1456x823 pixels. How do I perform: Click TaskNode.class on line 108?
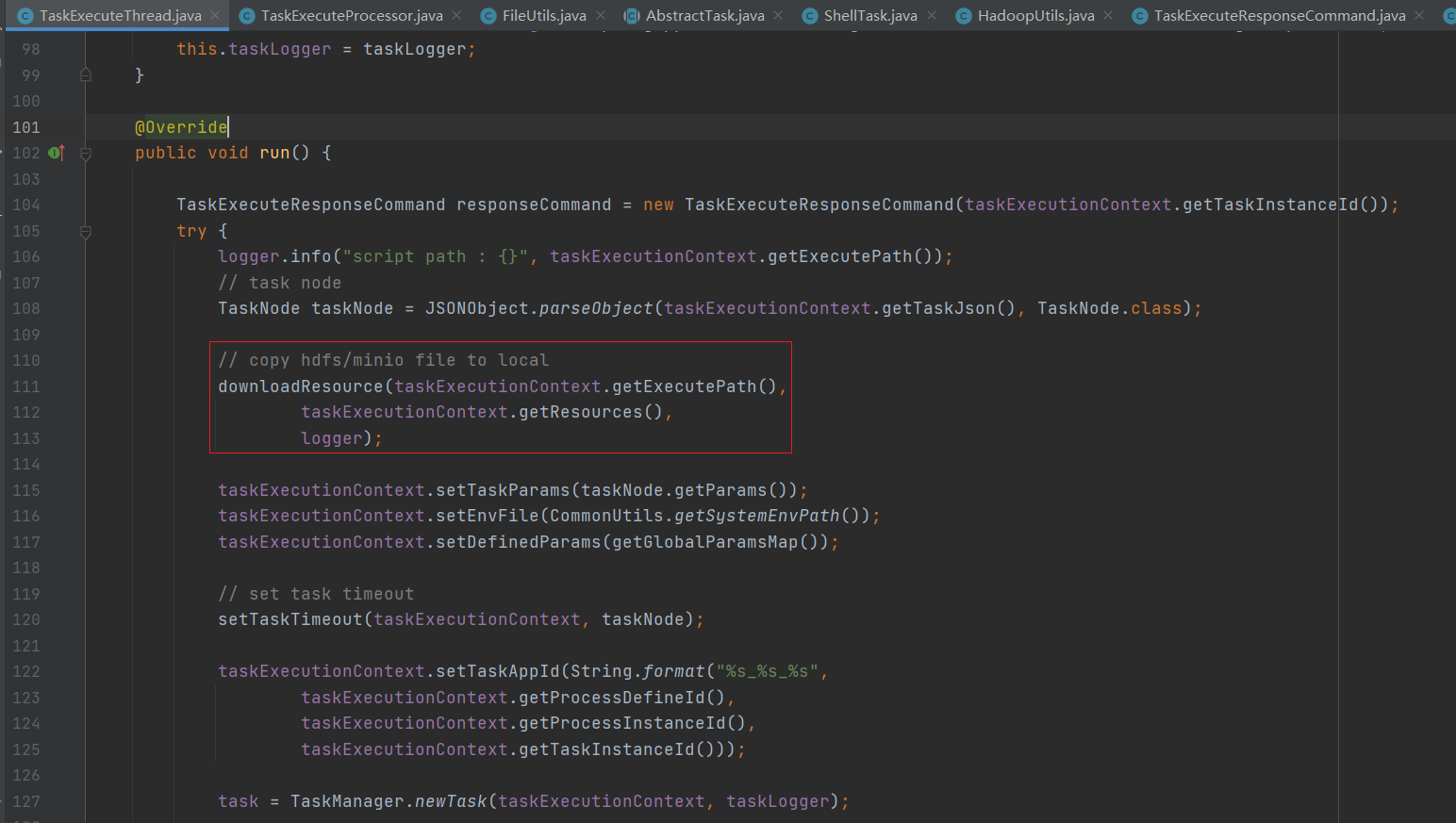tap(1110, 308)
